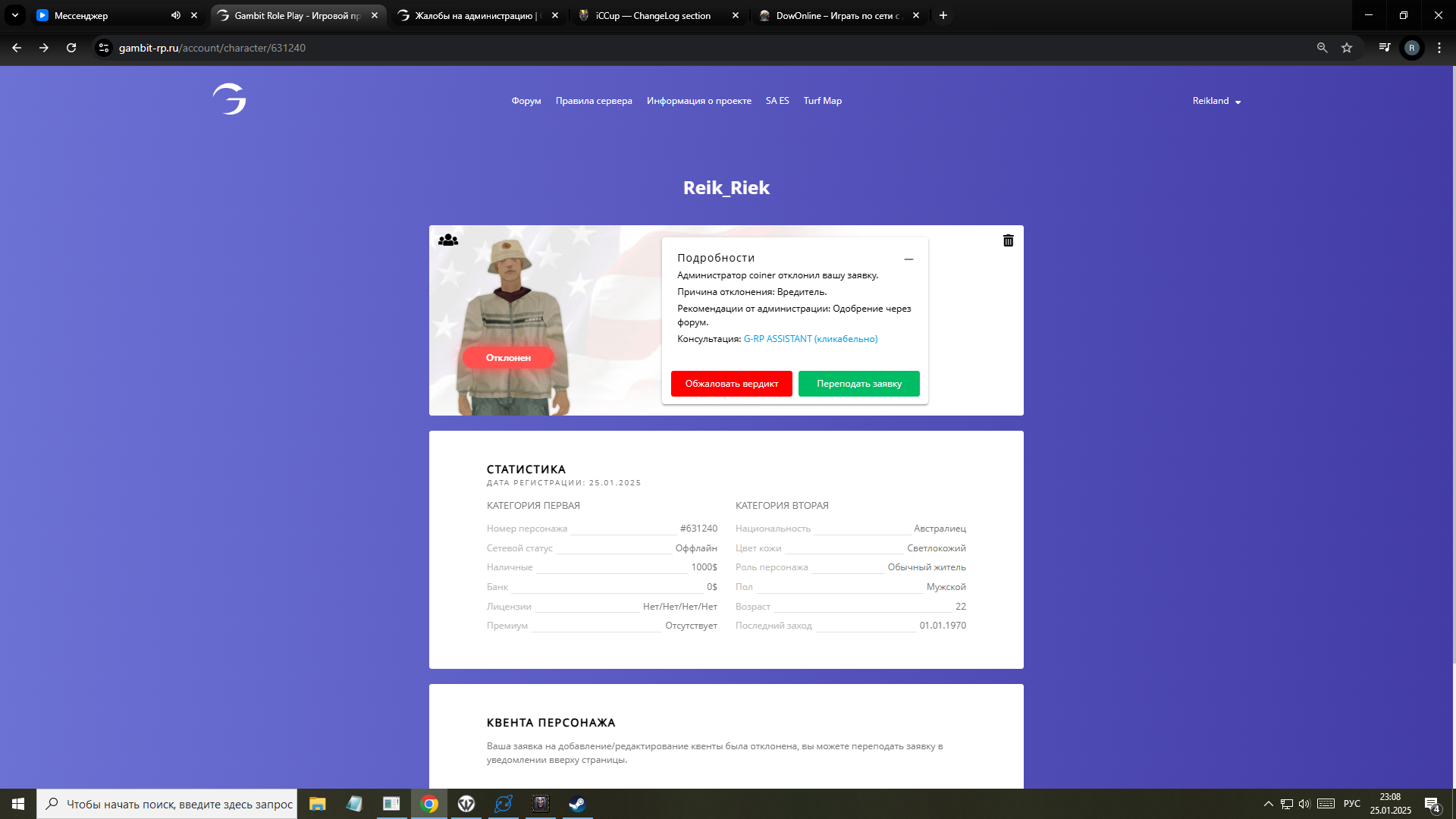Click the Обжаловать вердикт button
Viewport: 1456px width, 819px height.
coord(731,384)
